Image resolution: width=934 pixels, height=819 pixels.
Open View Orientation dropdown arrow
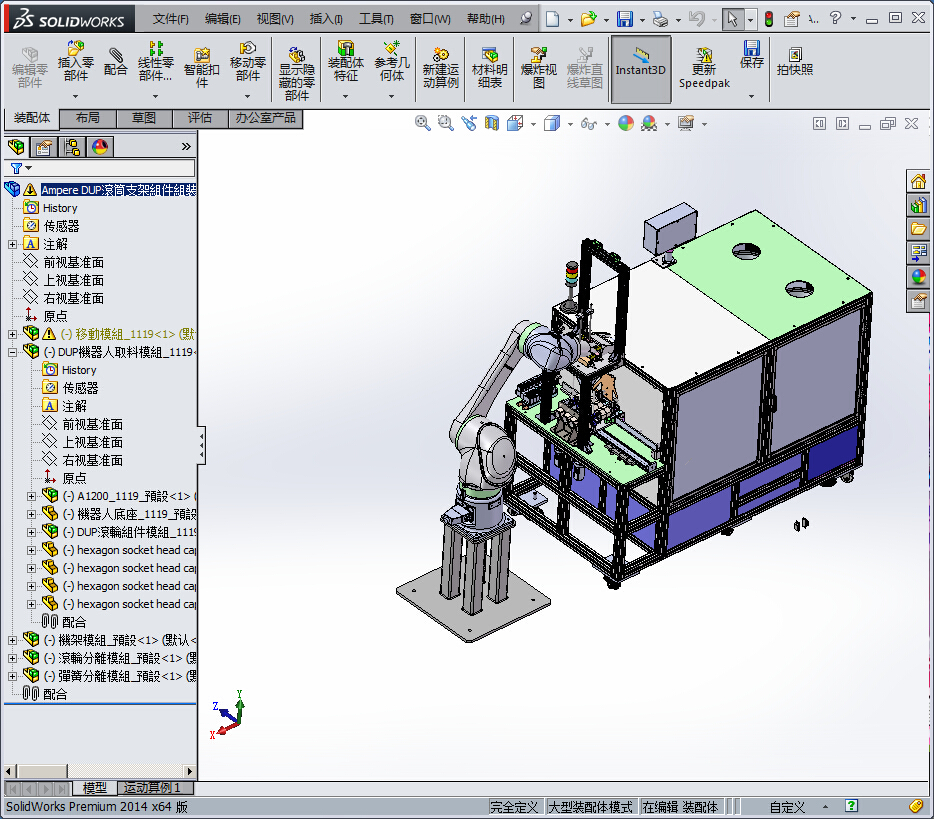click(533, 124)
